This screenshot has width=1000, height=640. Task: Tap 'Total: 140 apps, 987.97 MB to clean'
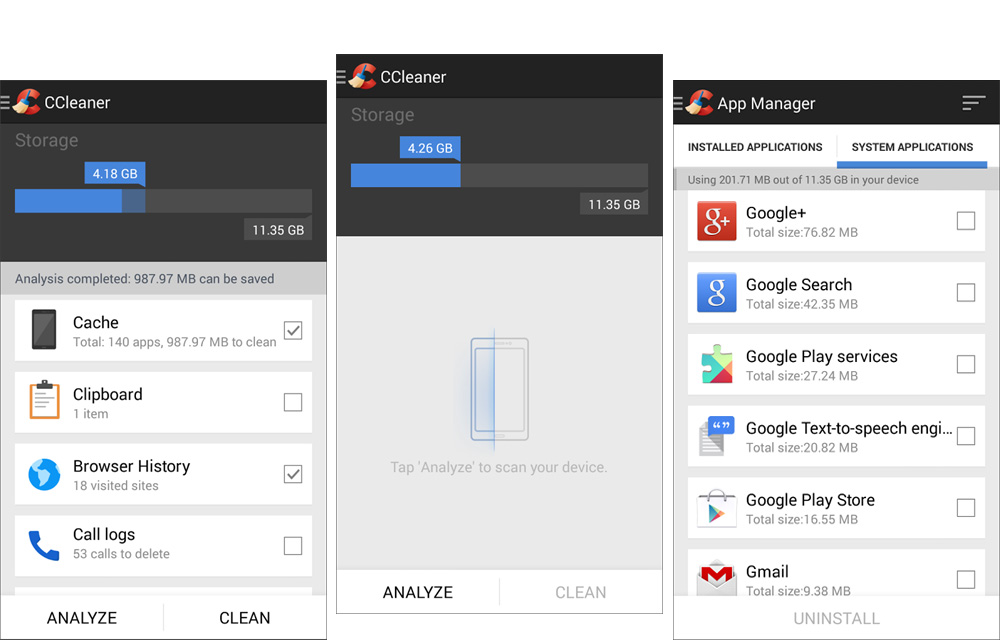coord(175,342)
